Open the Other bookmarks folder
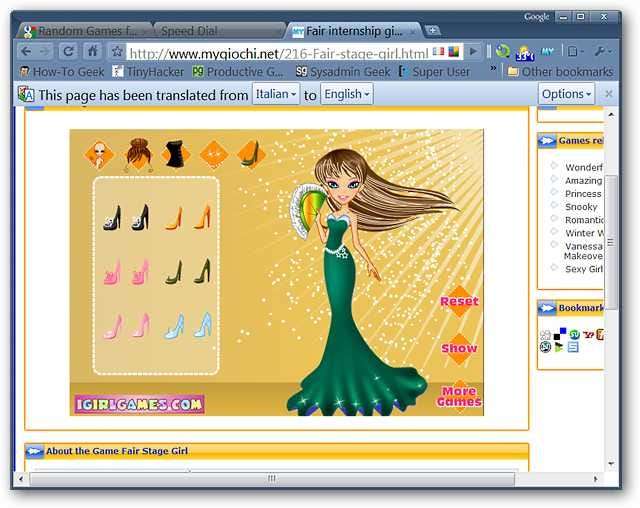The width and height of the screenshot is (640, 508). point(560,72)
